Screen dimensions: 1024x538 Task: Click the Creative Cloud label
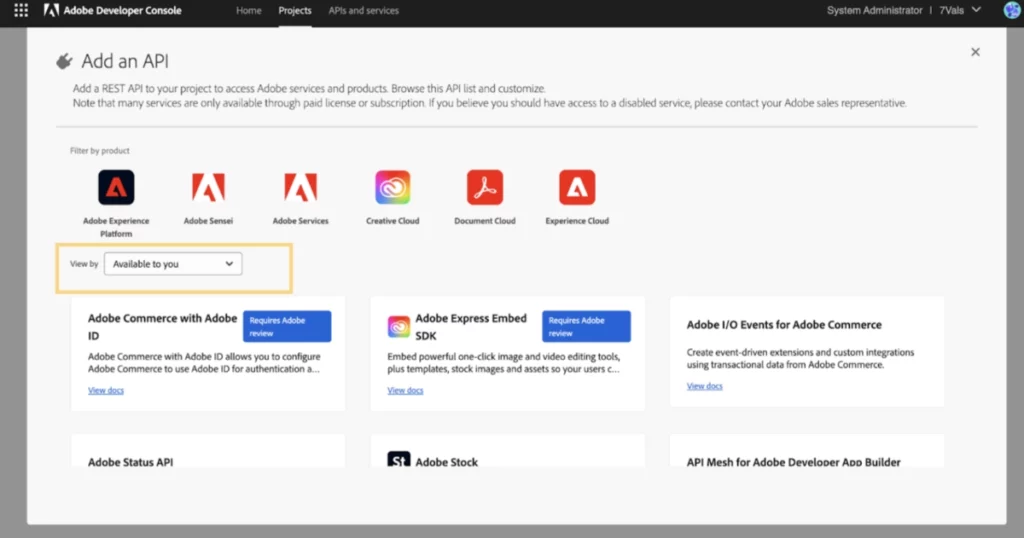click(x=392, y=221)
